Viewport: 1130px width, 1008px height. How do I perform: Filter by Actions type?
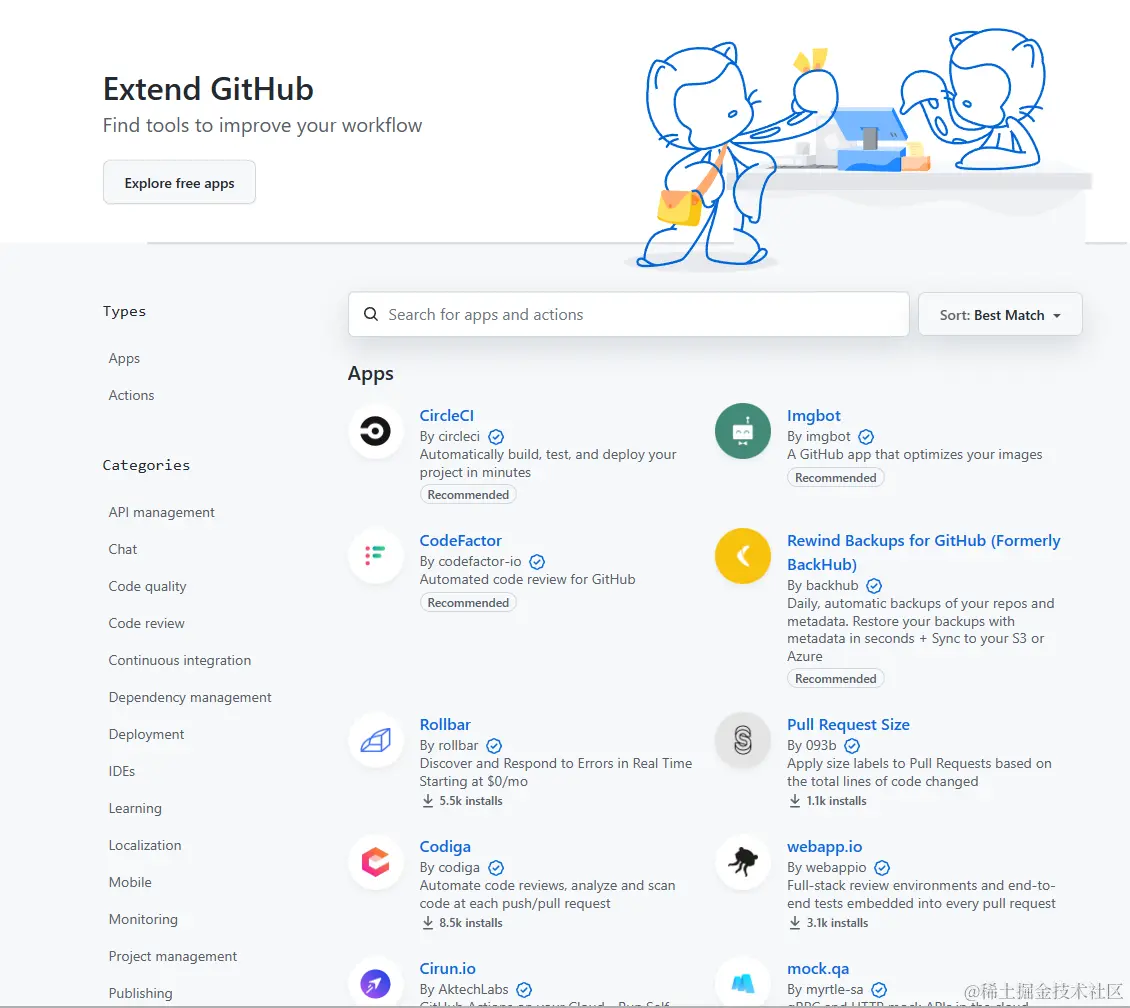coord(131,395)
